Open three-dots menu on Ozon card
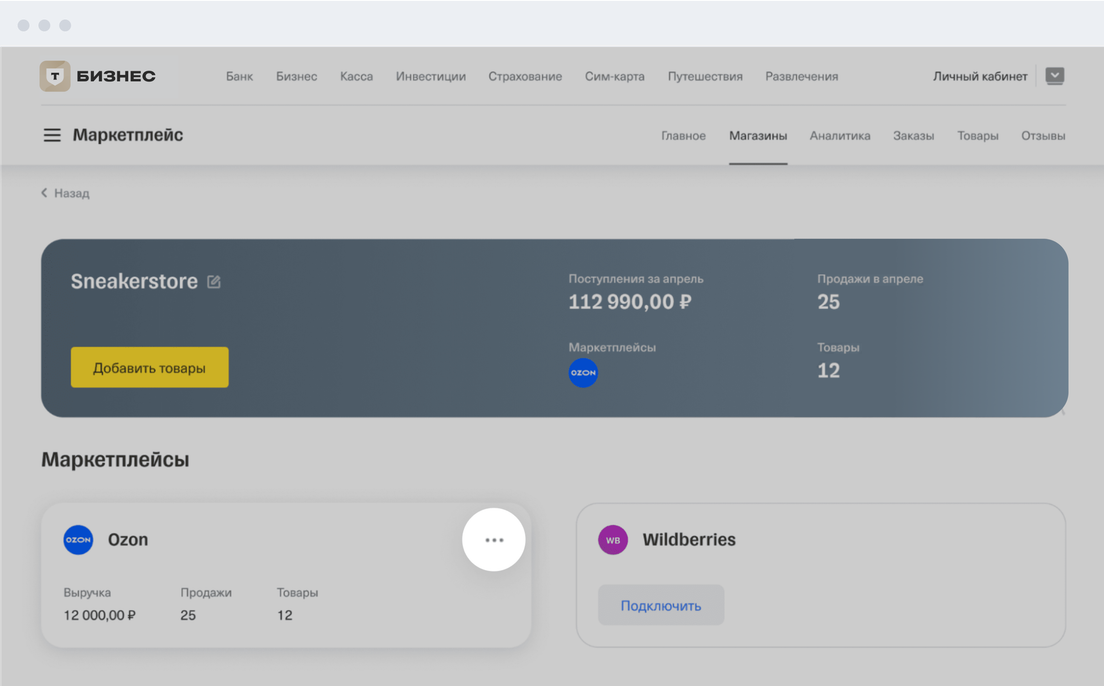The height and width of the screenshot is (686, 1104). [494, 540]
